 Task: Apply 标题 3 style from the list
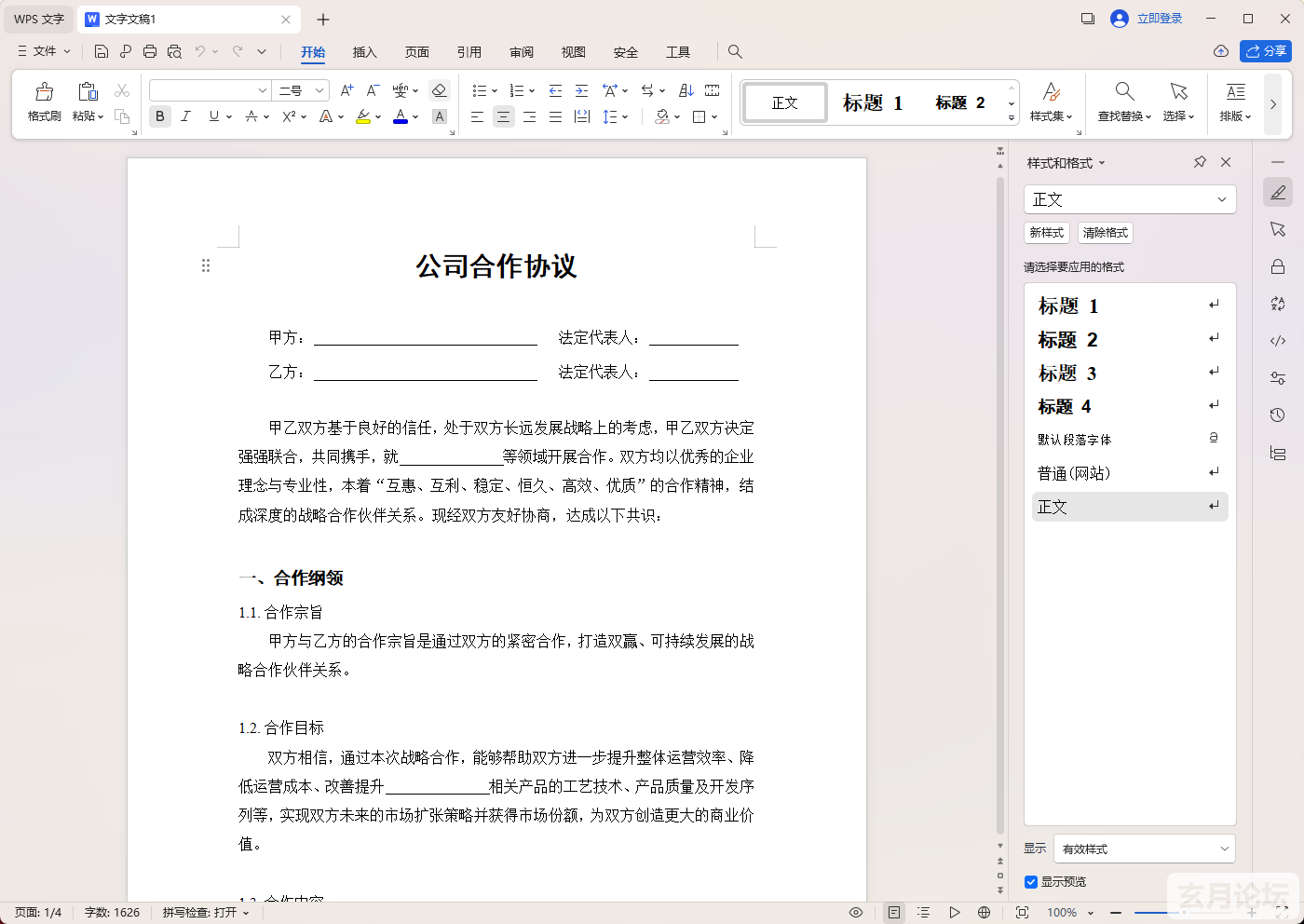[x=1130, y=374]
